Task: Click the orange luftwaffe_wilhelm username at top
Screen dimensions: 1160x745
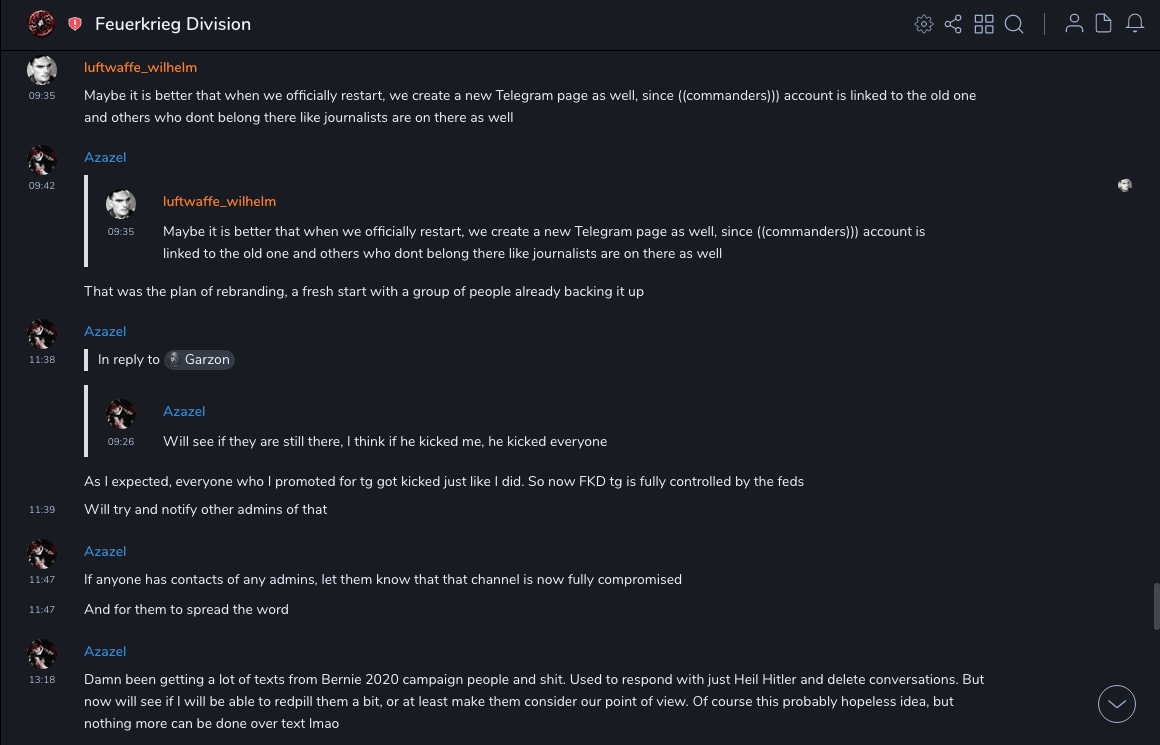Action: click(x=140, y=67)
